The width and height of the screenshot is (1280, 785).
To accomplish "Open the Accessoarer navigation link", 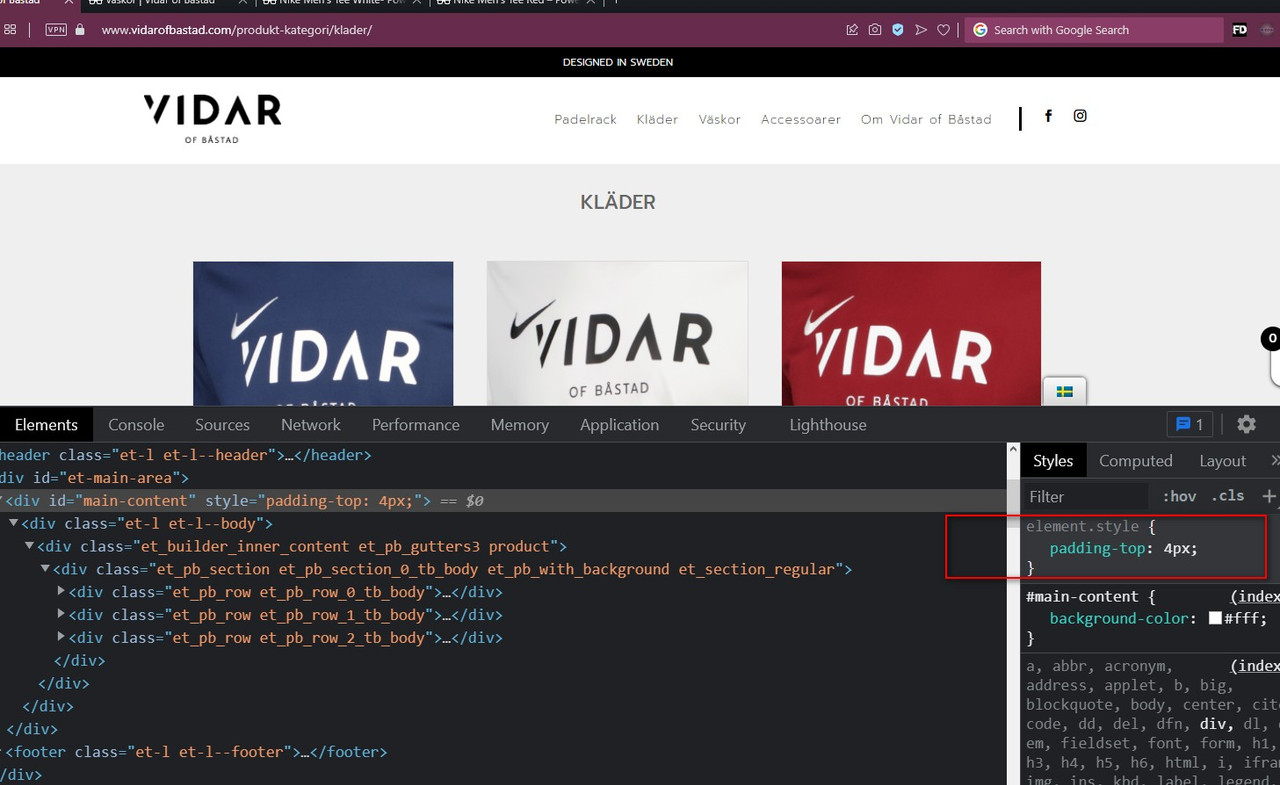I will point(801,119).
